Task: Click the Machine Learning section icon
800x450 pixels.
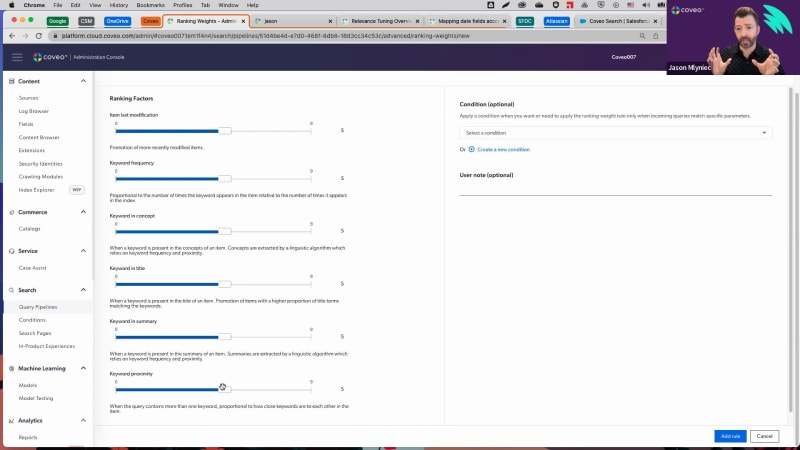Action: pos(11,368)
